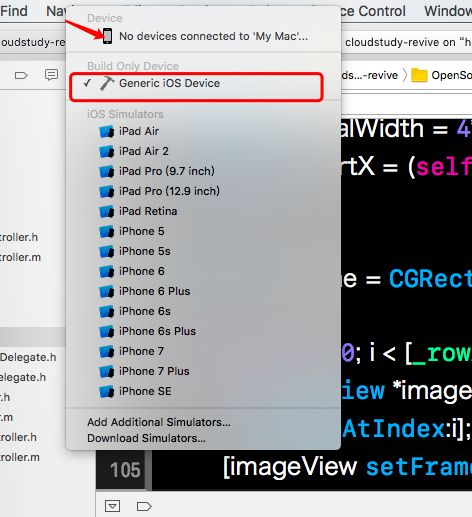
Task: Open the Find menu in menu bar
Action: [14, 11]
